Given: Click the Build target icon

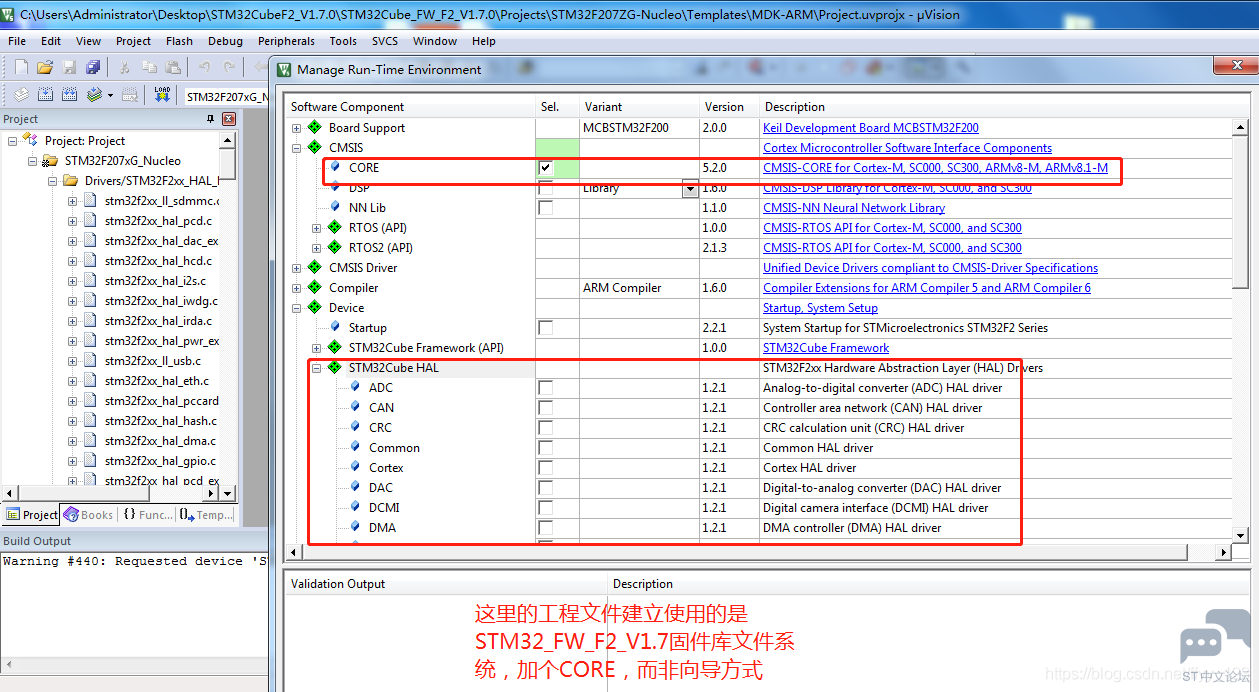Looking at the screenshot, I should pos(45,95).
